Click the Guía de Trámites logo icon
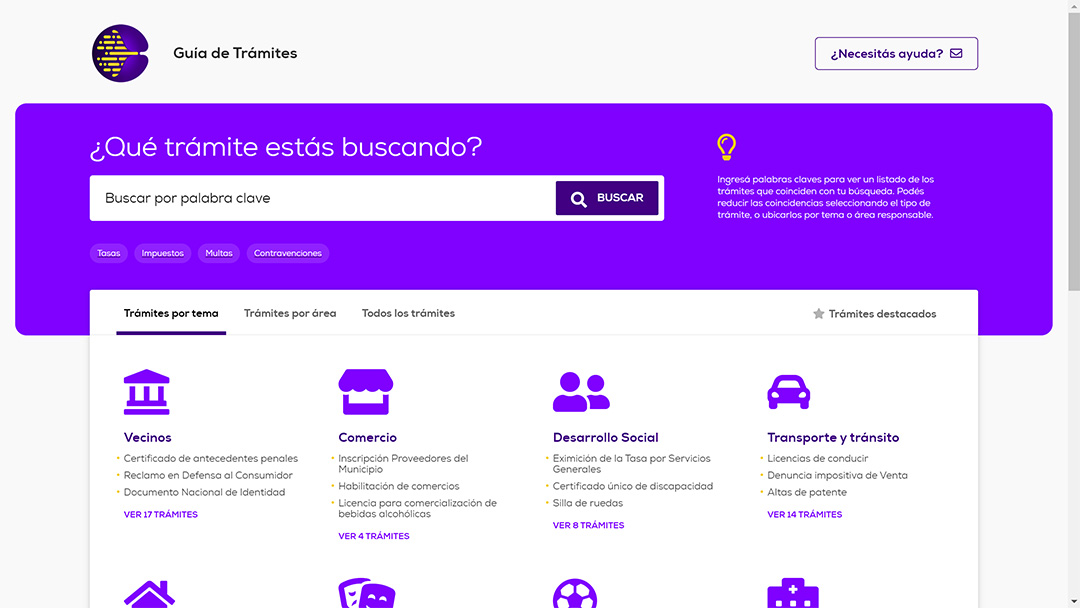Image resolution: width=1080 pixels, height=608 pixels. (120, 53)
